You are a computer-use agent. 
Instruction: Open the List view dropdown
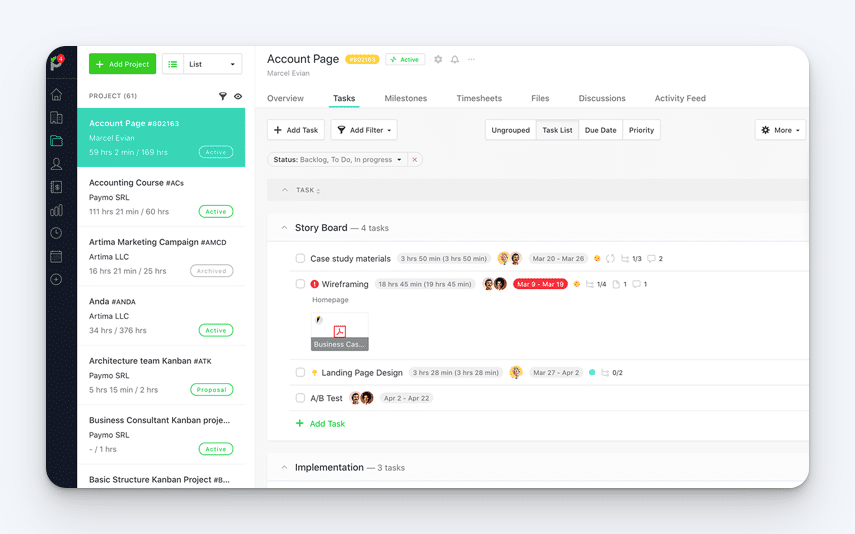coord(213,64)
